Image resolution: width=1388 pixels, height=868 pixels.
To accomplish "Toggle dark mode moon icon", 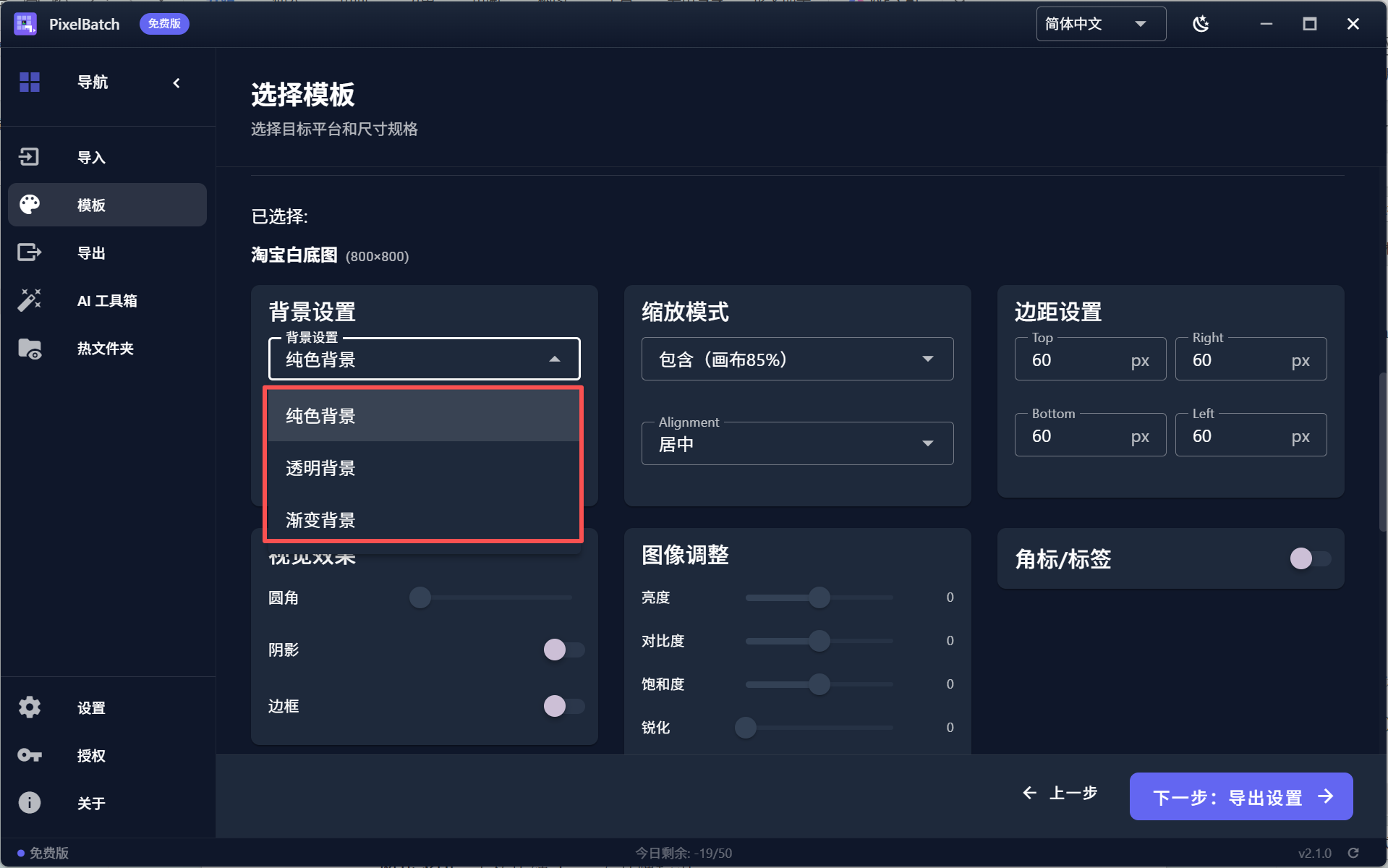I will click(1201, 24).
